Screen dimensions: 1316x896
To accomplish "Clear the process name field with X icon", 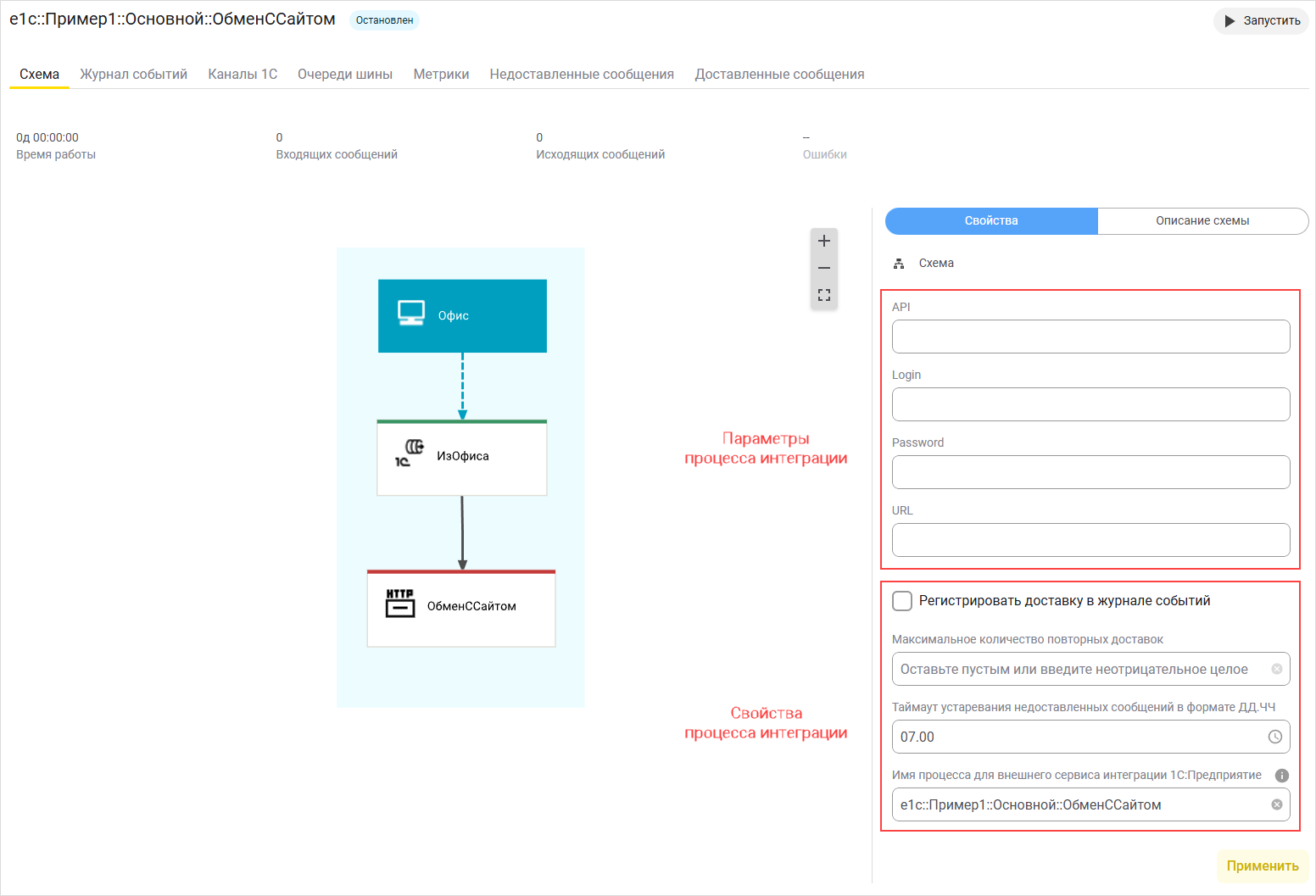I will (x=1276, y=804).
